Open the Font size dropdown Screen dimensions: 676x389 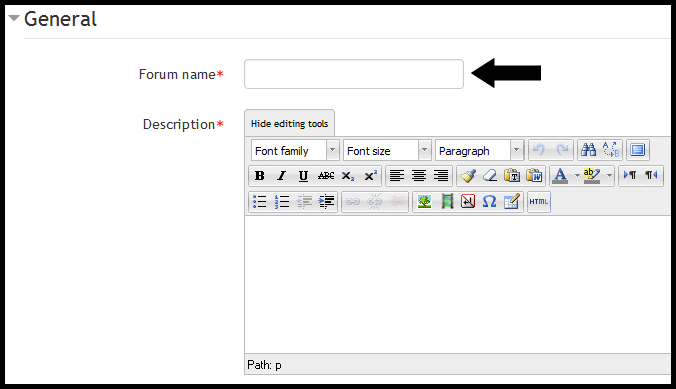coord(387,151)
